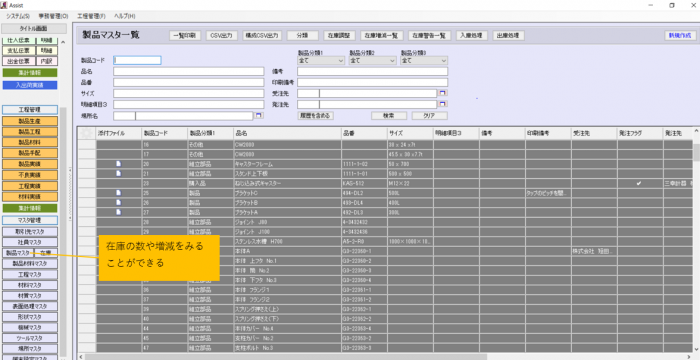The width and height of the screenshot is (700, 360).
Task: Click the horizontal scrollbar below the table
Action: (x=286, y=357)
